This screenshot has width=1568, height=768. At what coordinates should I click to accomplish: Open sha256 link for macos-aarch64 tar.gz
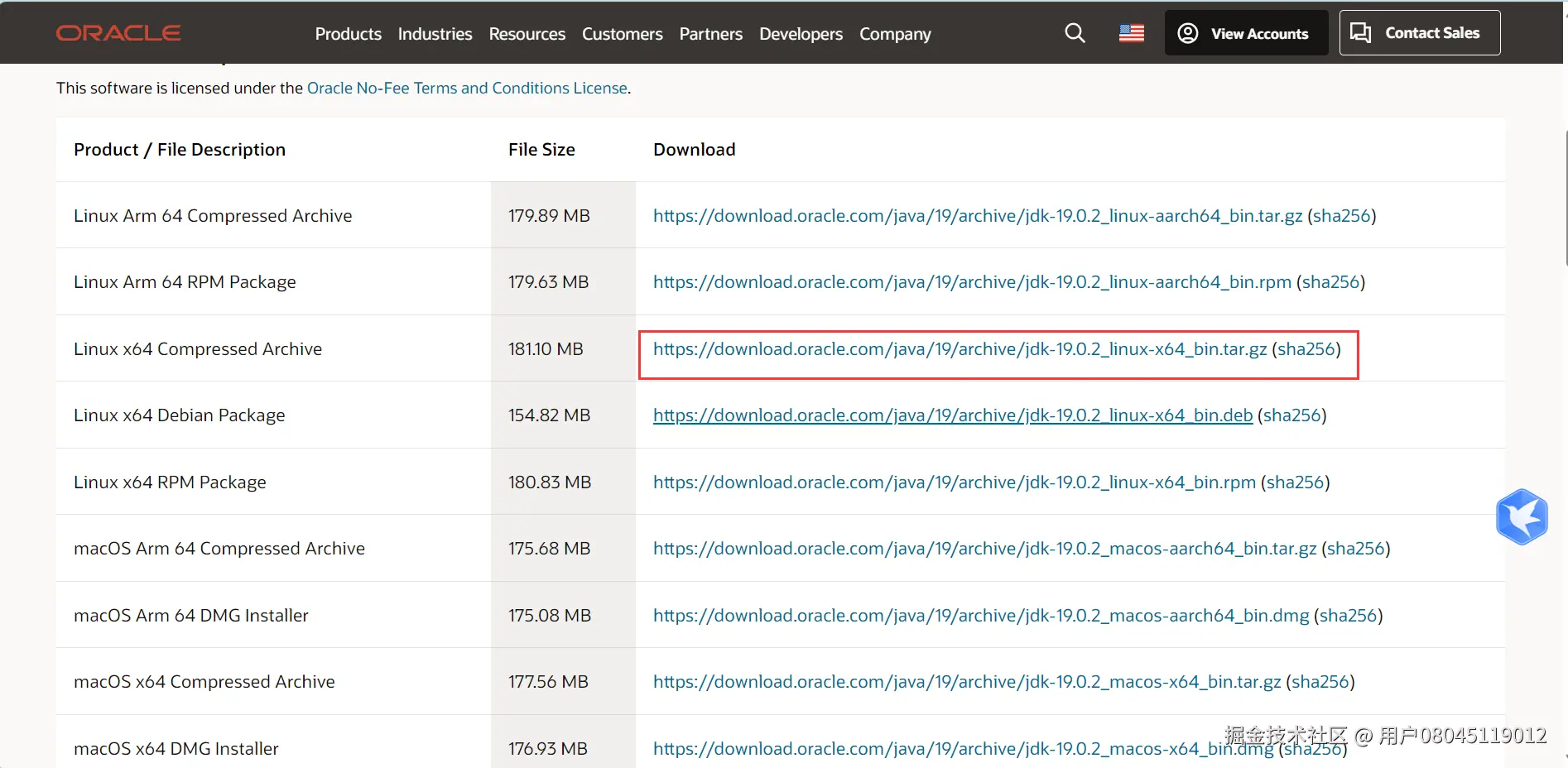pyautogui.click(x=1356, y=549)
